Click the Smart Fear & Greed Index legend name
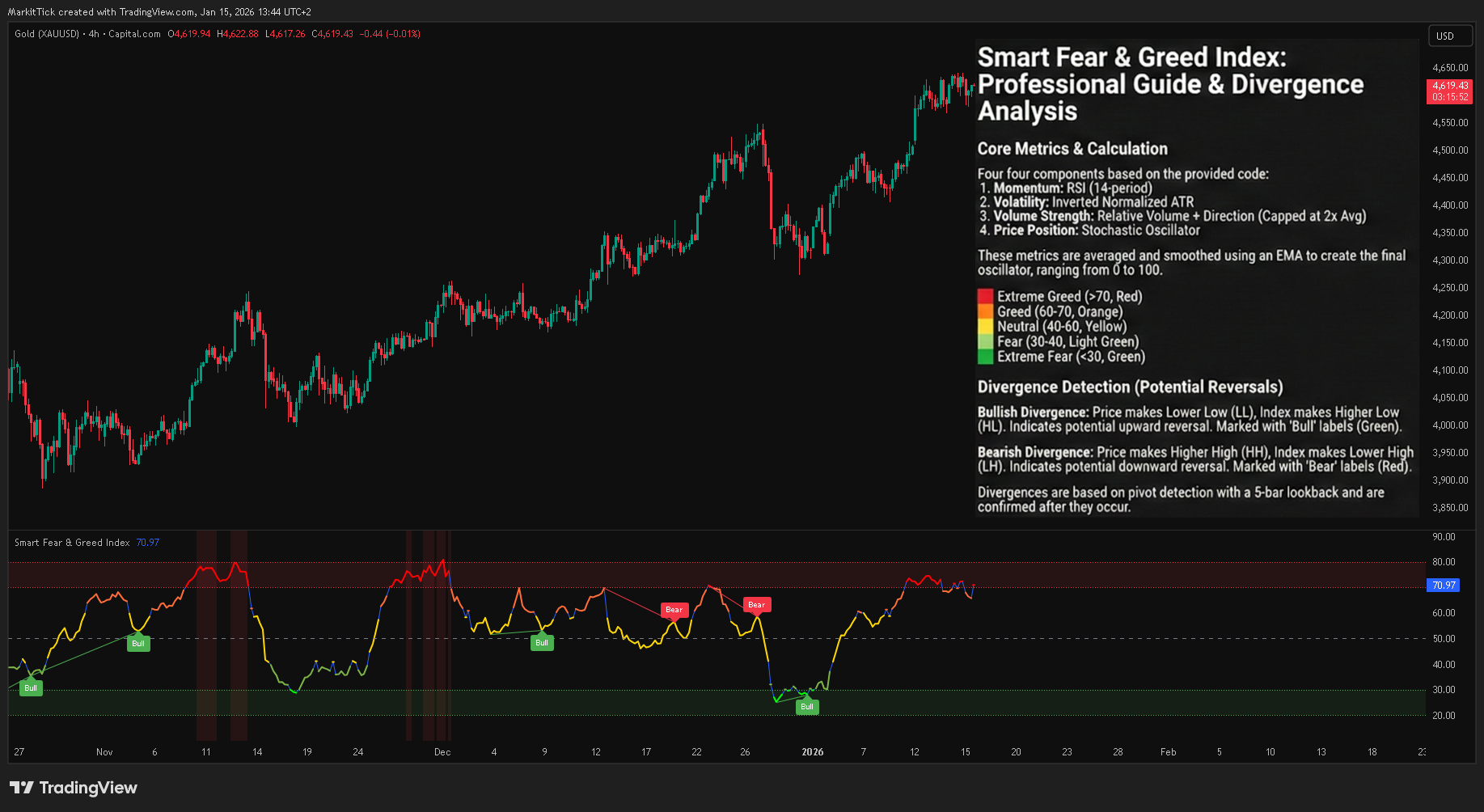This screenshot has height=812, width=1484. click(x=72, y=543)
